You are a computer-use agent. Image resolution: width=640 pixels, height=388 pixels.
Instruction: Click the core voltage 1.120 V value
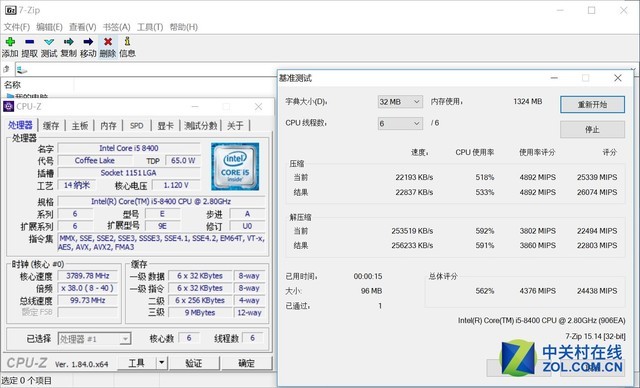tap(176, 185)
